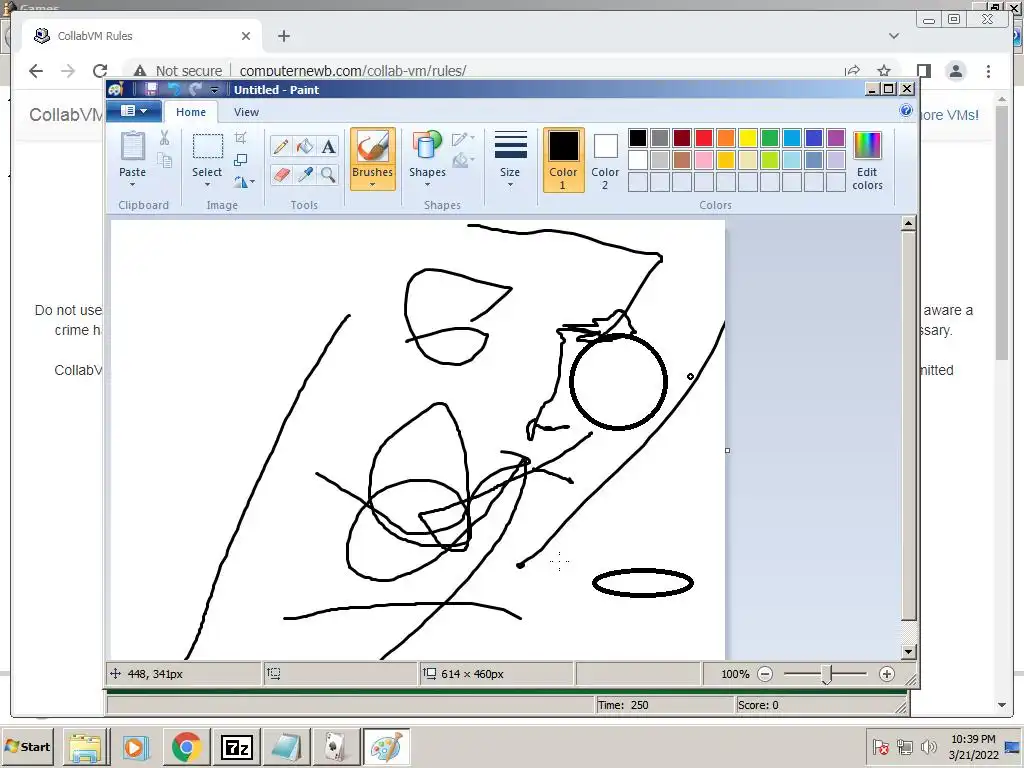The width and height of the screenshot is (1024, 768).
Task: Pick the yellow color swatch
Action: point(748,138)
